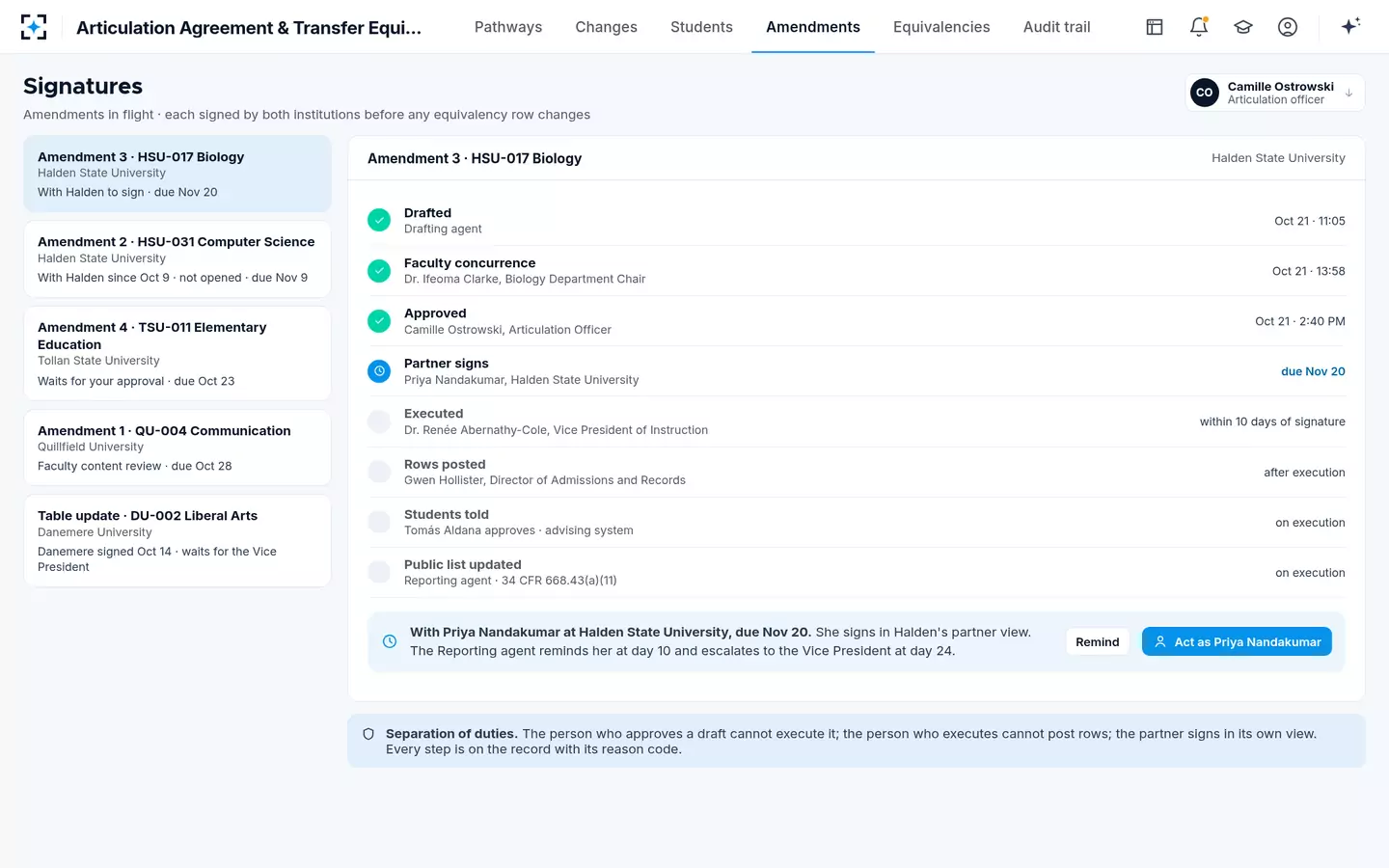The width and height of the screenshot is (1389, 868).
Task: Click the Students told pending circle
Action: click(x=379, y=522)
